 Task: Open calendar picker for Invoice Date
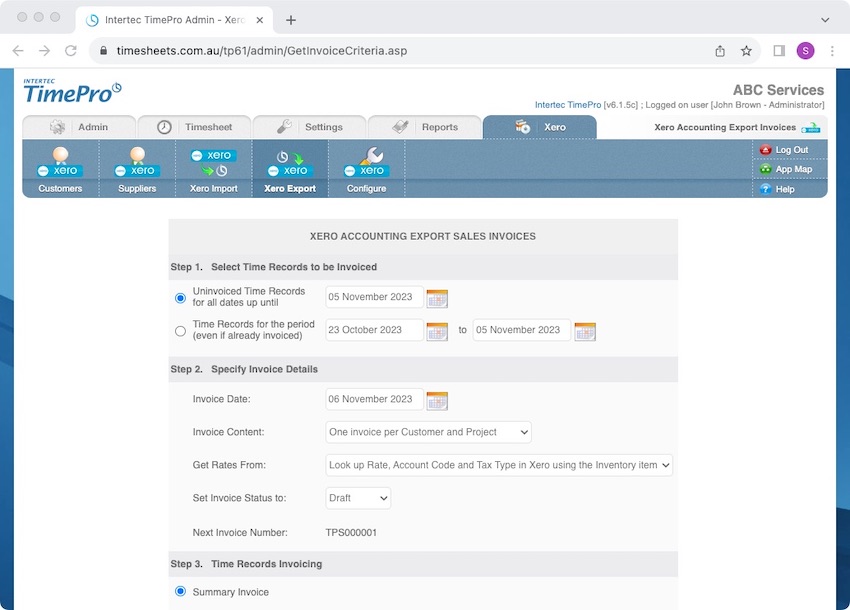tap(437, 401)
